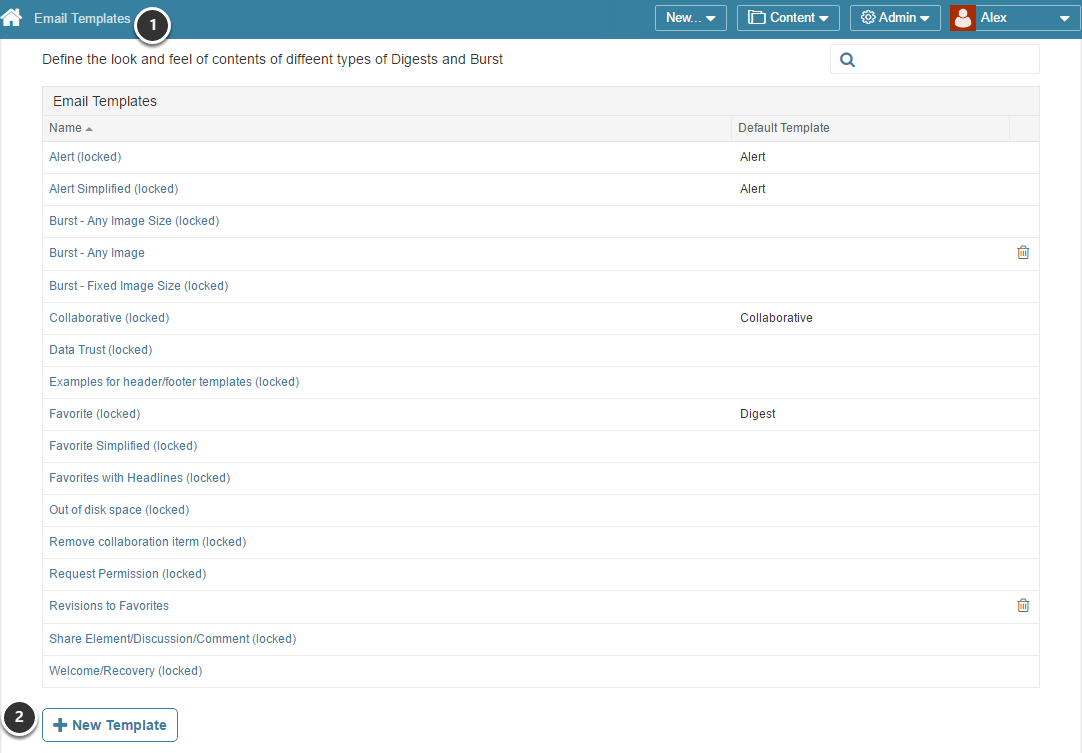Open the Favorite Simplified (locked) template
The height and width of the screenshot is (753, 1082).
pos(123,446)
